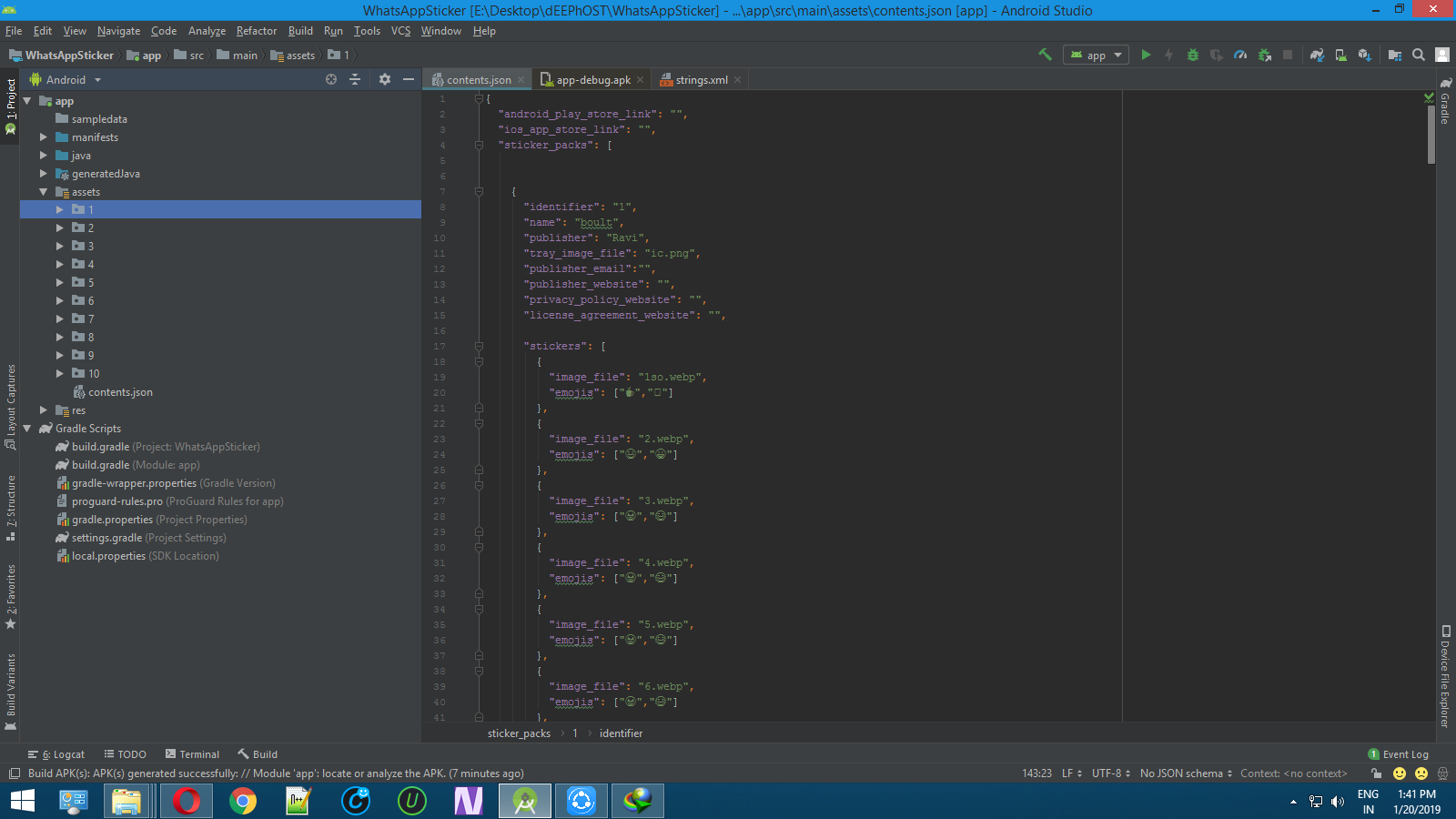The image size is (1456, 819).
Task: Toggle the Structure side panel
Action: tap(11, 507)
